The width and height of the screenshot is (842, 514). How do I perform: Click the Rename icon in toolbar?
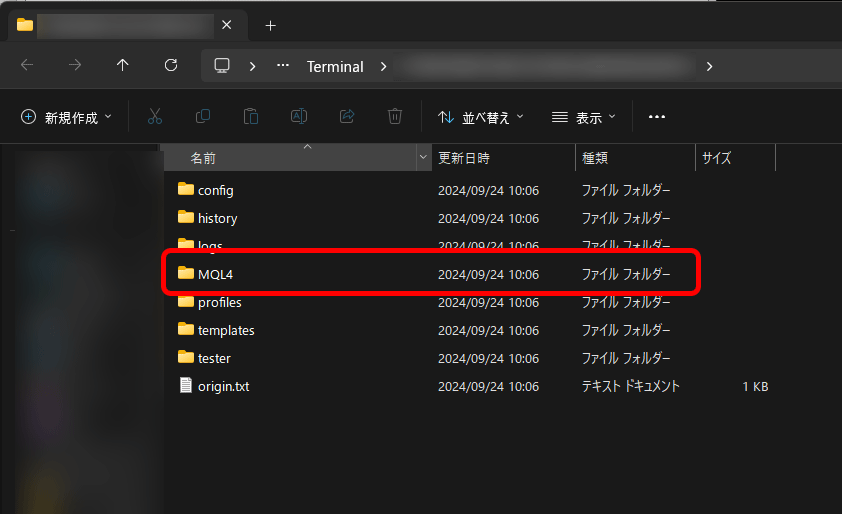point(298,117)
